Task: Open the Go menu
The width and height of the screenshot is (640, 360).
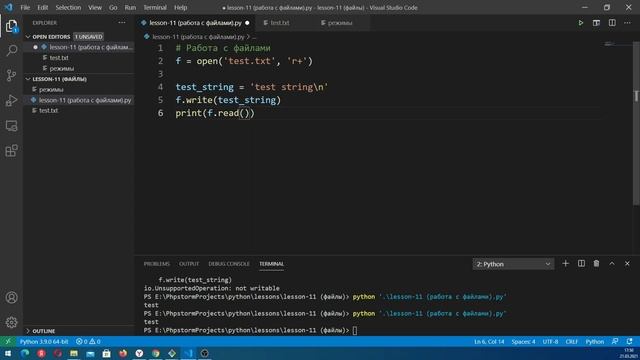Action: [x=113, y=7]
